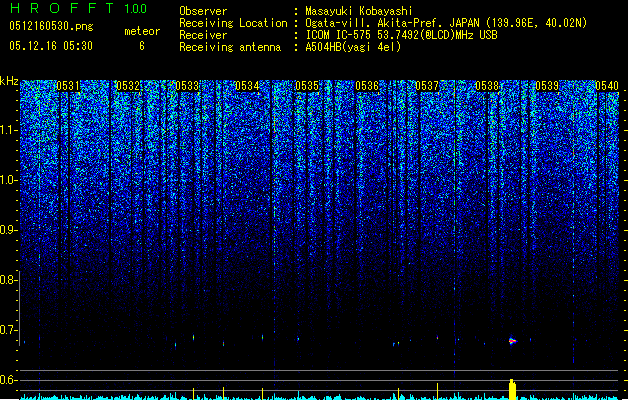Image resolution: width=629 pixels, height=400 pixels.
Task: Select the file name 0512160530.png
Action: pos(51,26)
